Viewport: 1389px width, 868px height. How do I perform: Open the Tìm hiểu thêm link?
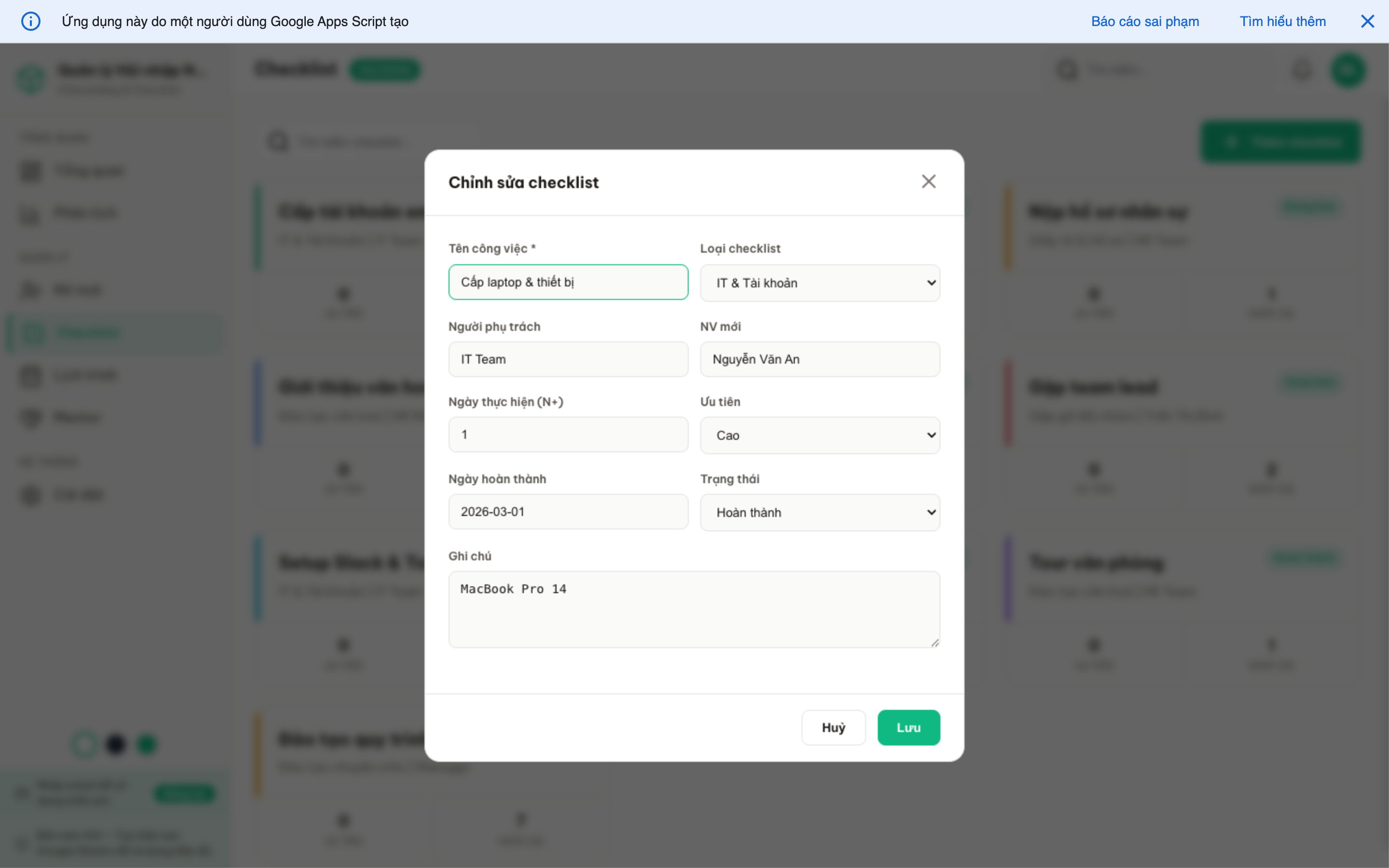[x=1282, y=21]
